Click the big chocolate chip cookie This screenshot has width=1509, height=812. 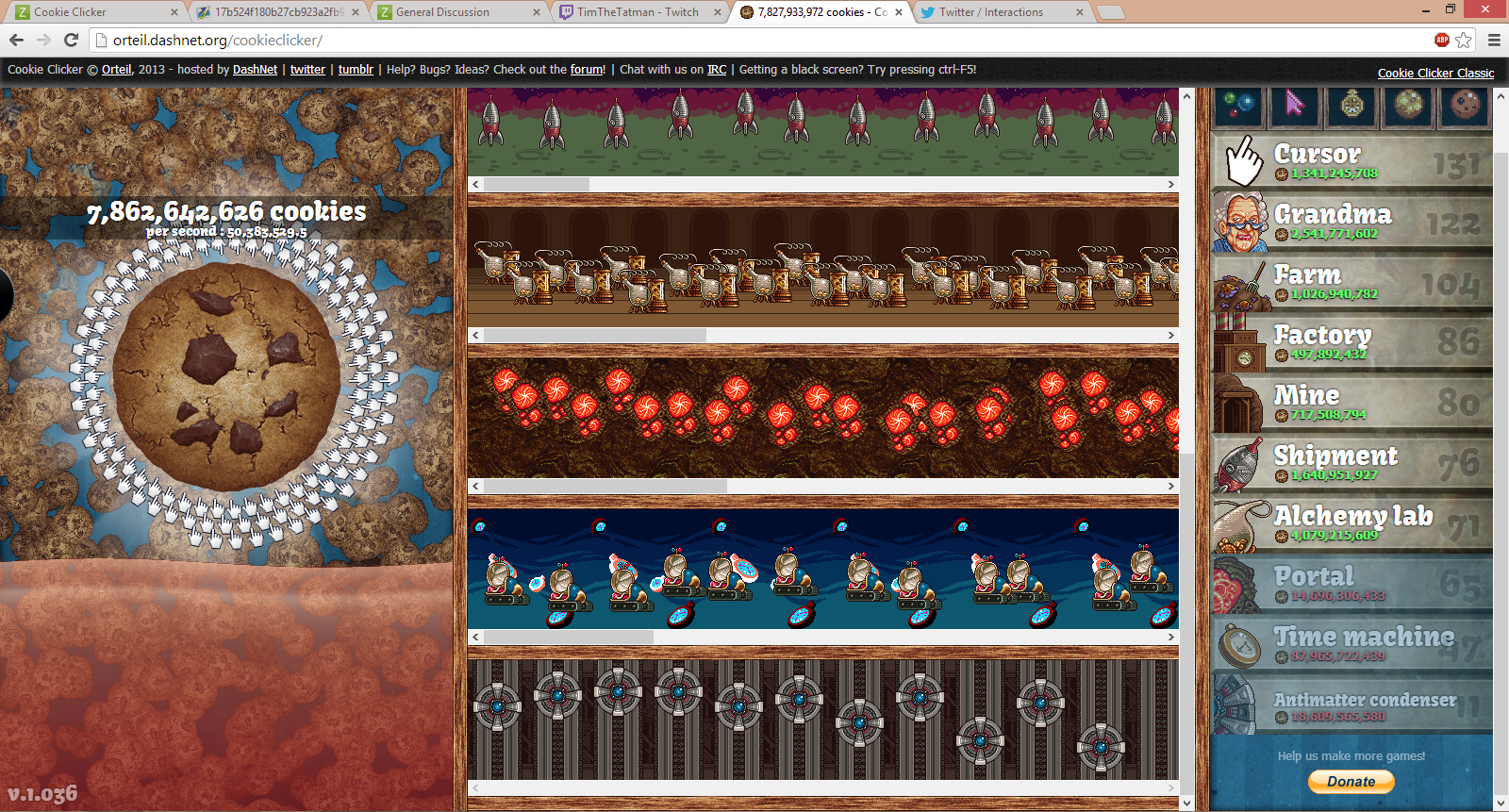[x=226, y=378]
